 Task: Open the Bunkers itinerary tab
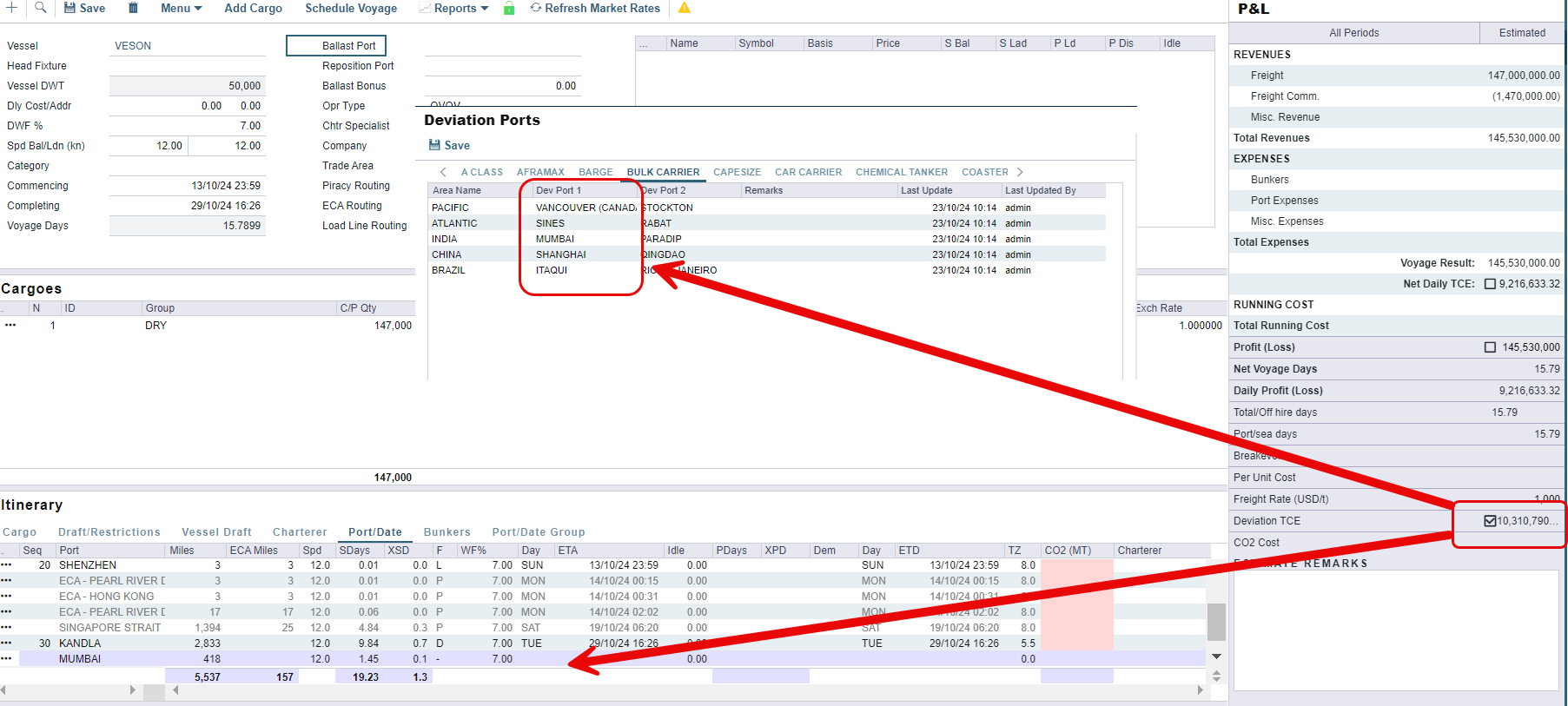pos(447,532)
